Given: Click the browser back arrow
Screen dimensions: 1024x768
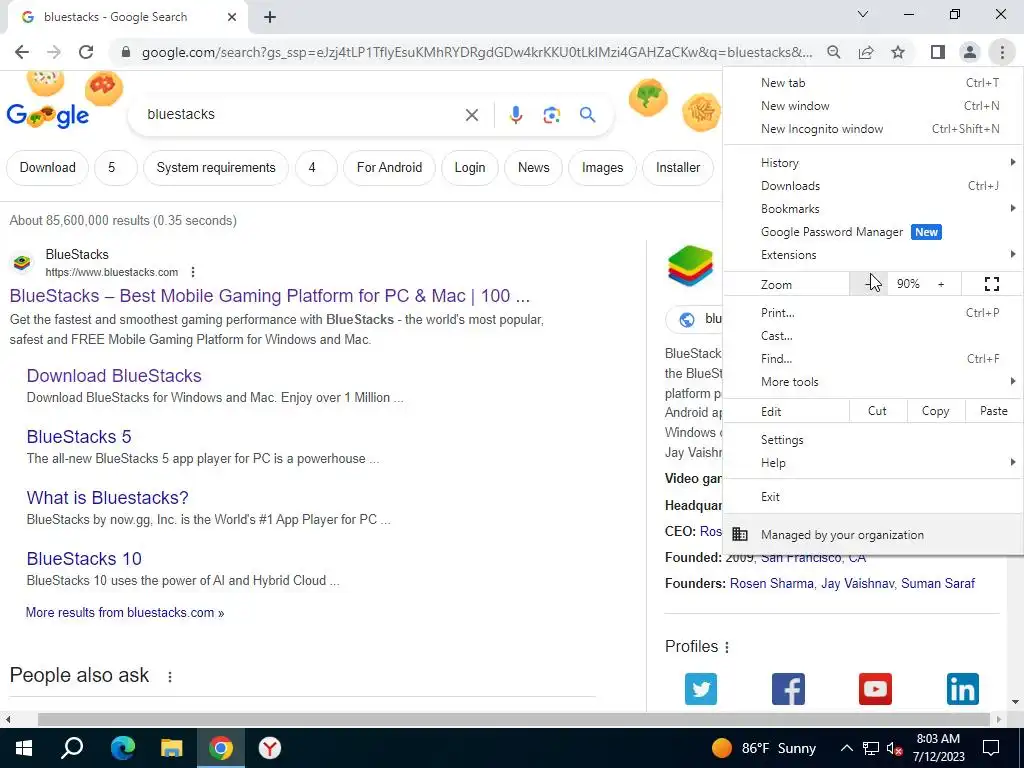Looking at the screenshot, I should (22, 52).
